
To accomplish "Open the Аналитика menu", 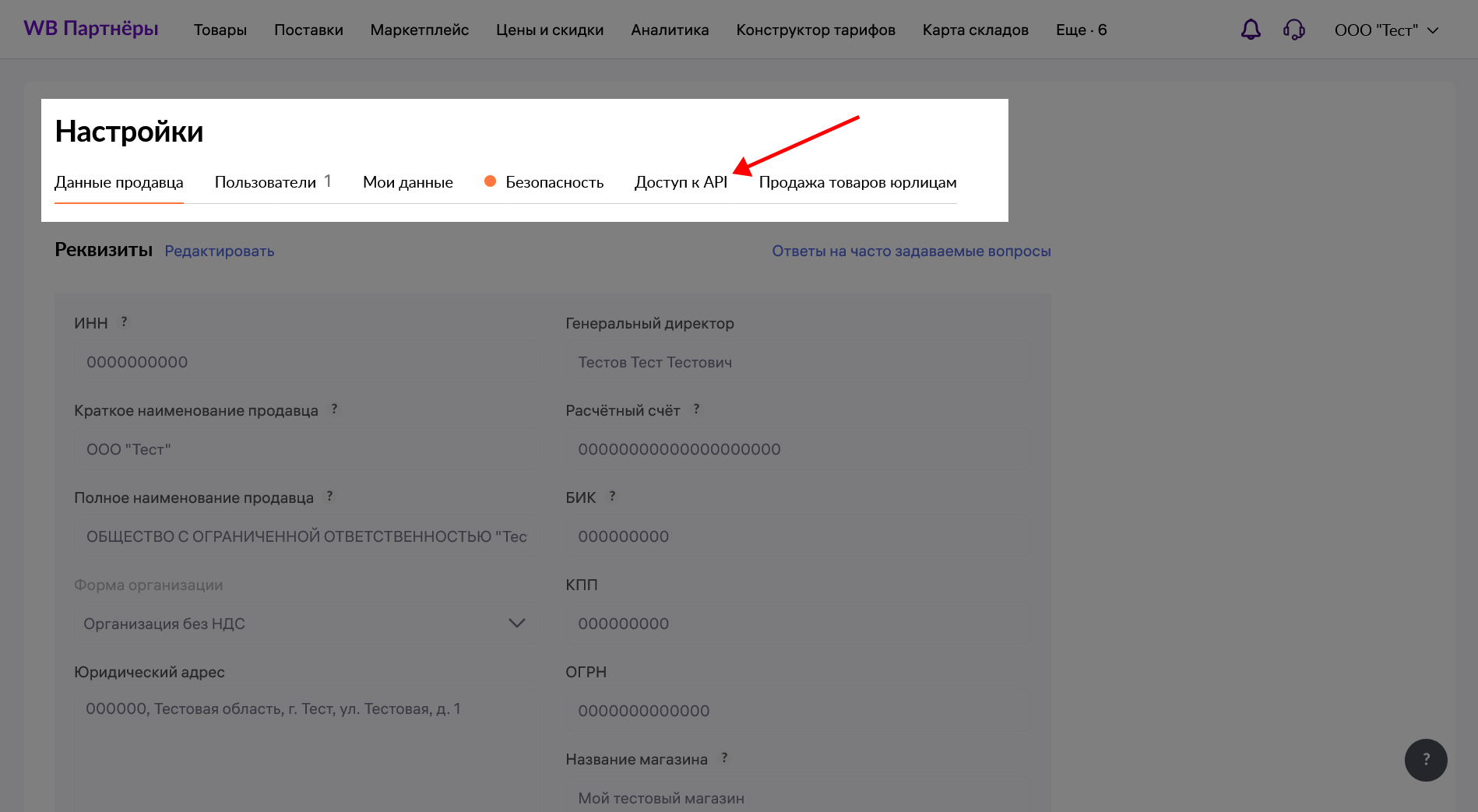I will click(670, 30).
